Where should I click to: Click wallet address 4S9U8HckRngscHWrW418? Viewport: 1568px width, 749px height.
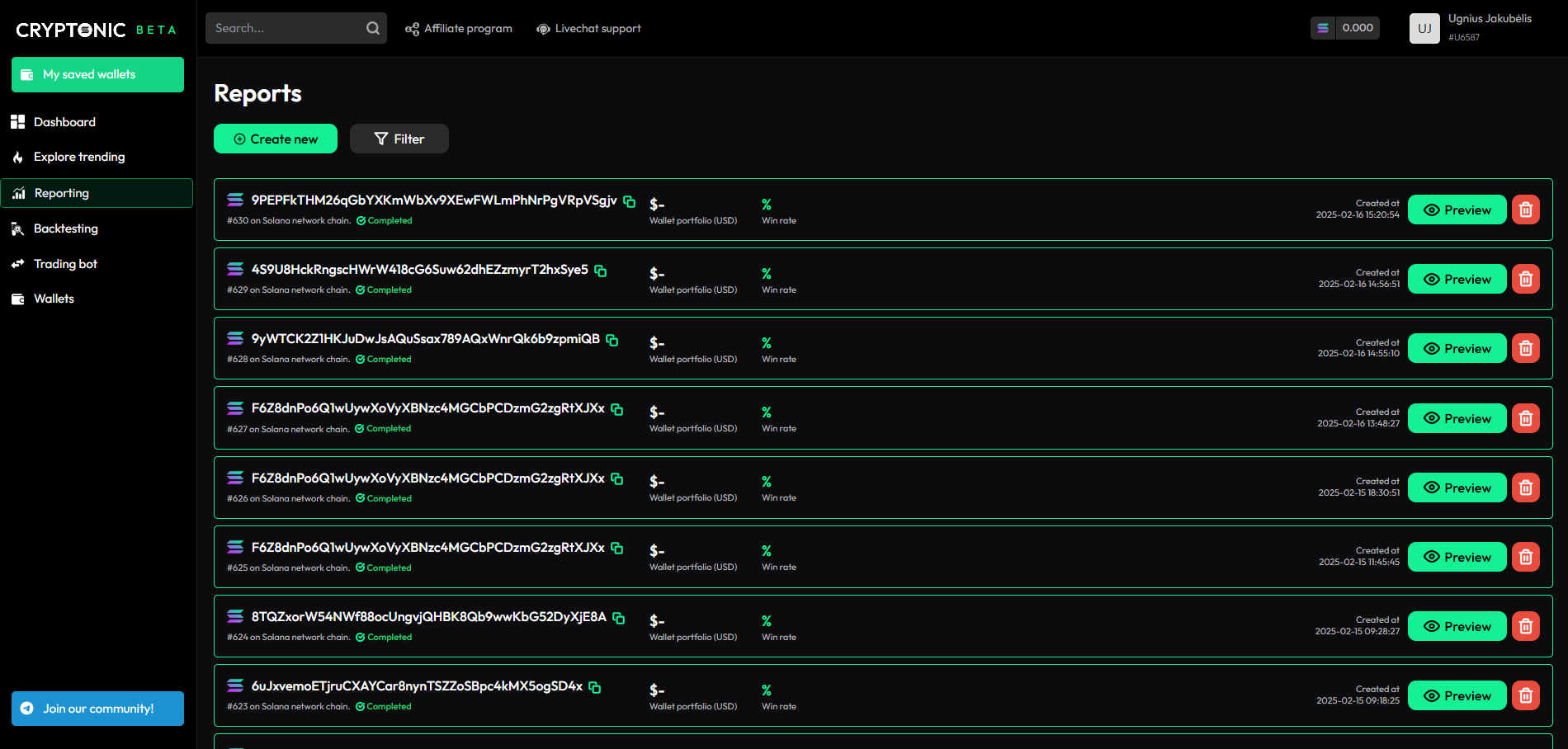[420, 270]
